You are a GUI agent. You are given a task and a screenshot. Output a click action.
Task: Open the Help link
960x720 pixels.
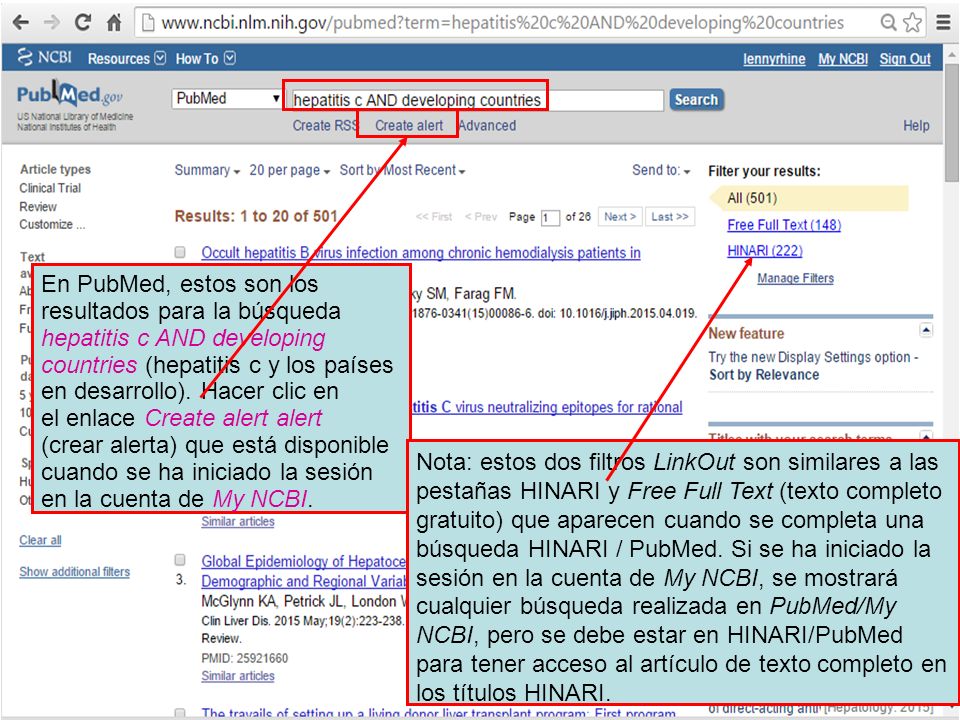917,126
